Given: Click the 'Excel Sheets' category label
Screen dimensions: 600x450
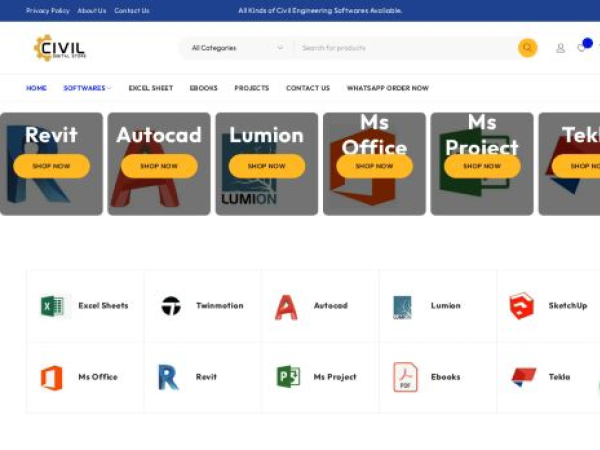Looking at the screenshot, I should coord(103,306).
